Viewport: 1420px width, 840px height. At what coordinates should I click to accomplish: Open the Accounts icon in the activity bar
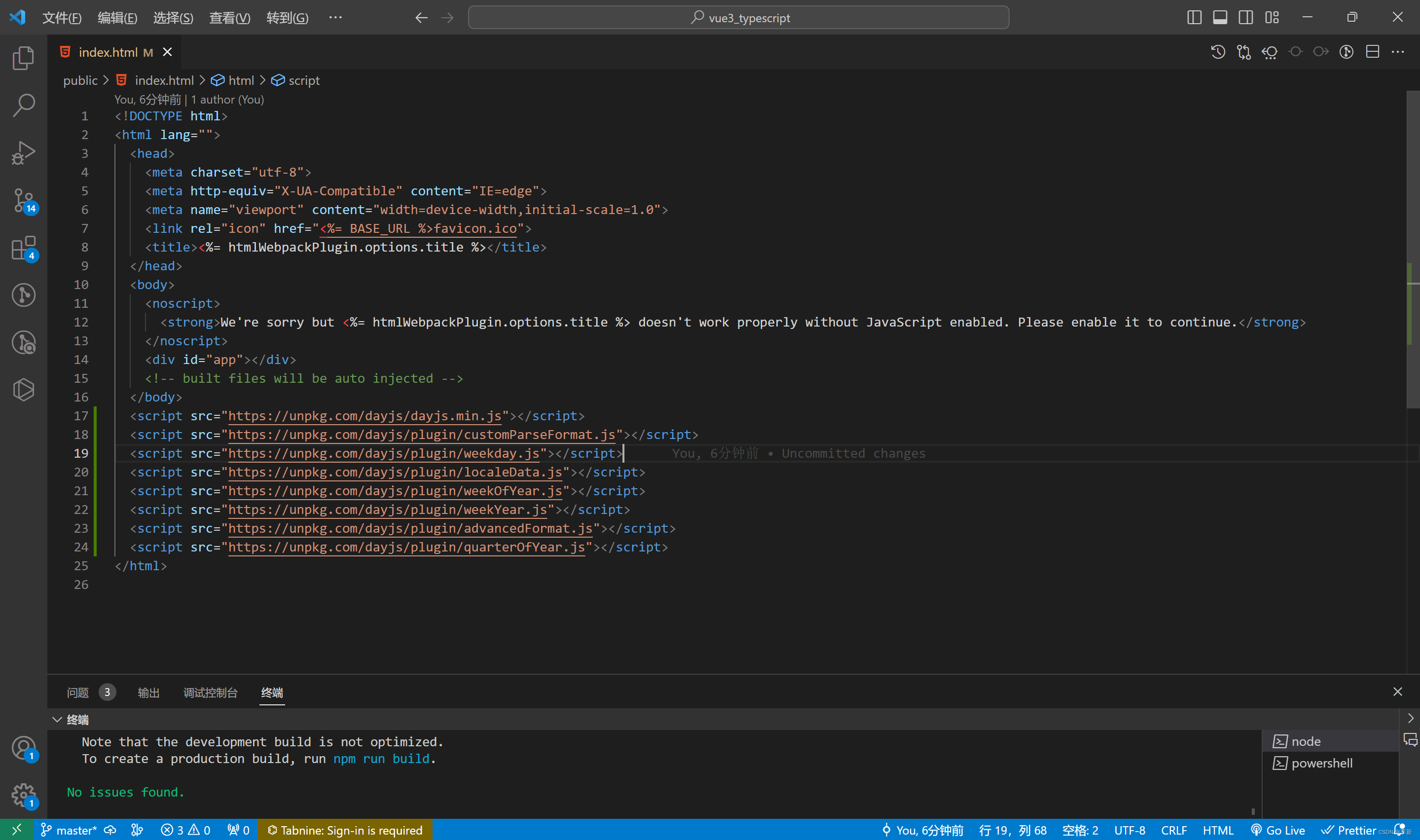point(23,748)
